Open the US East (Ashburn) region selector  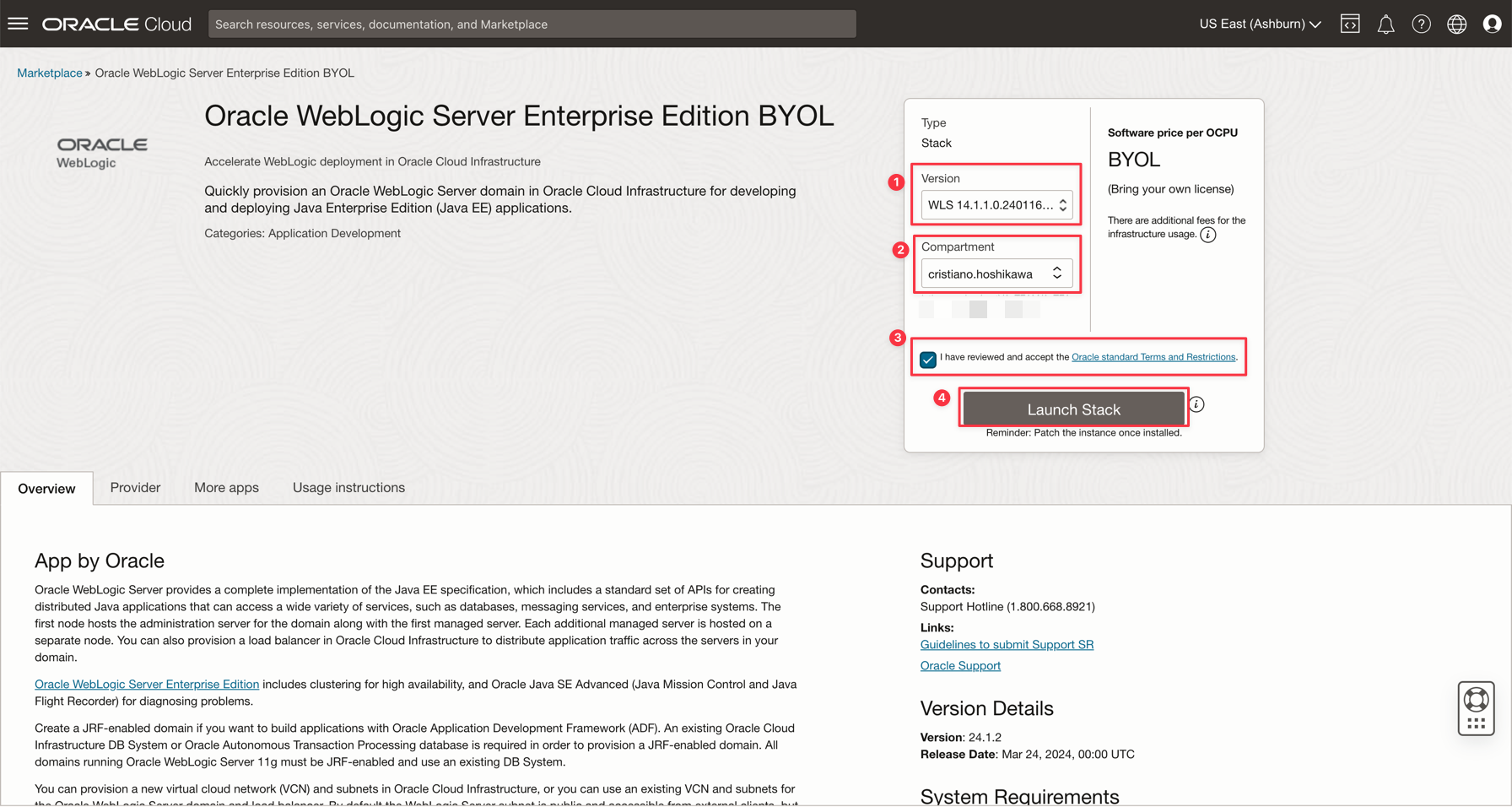click(1260, 24)
